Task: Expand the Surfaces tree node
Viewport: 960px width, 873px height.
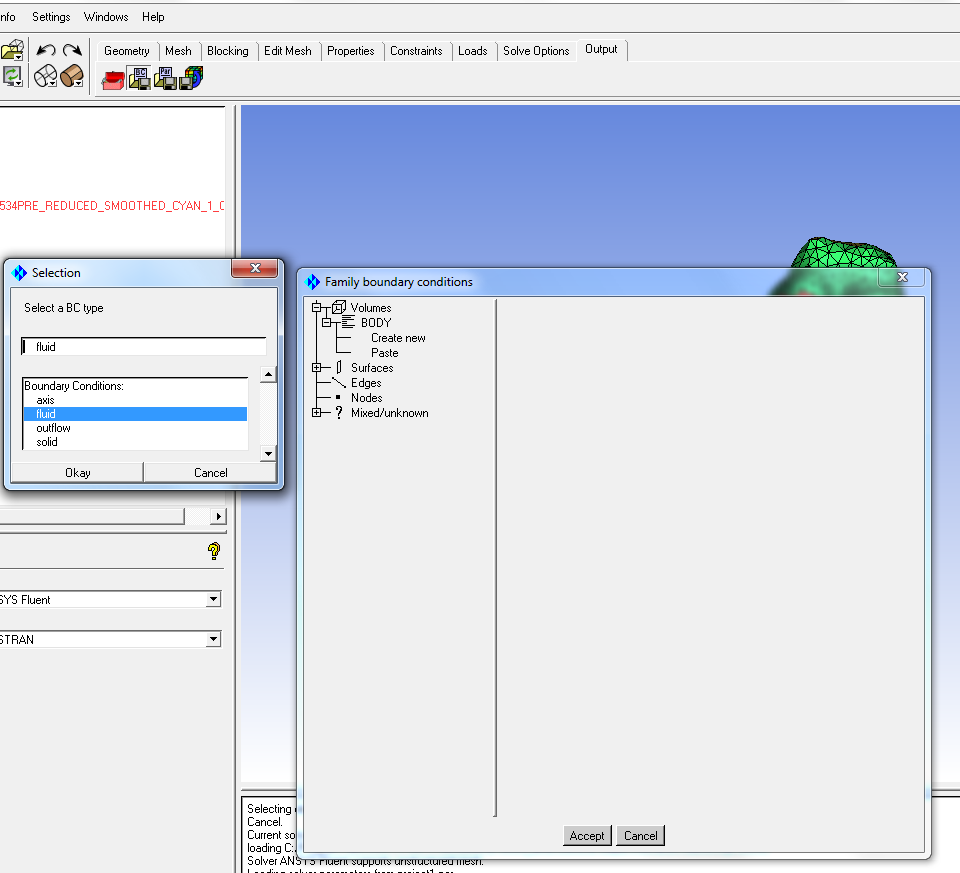Action: (317, 367)
